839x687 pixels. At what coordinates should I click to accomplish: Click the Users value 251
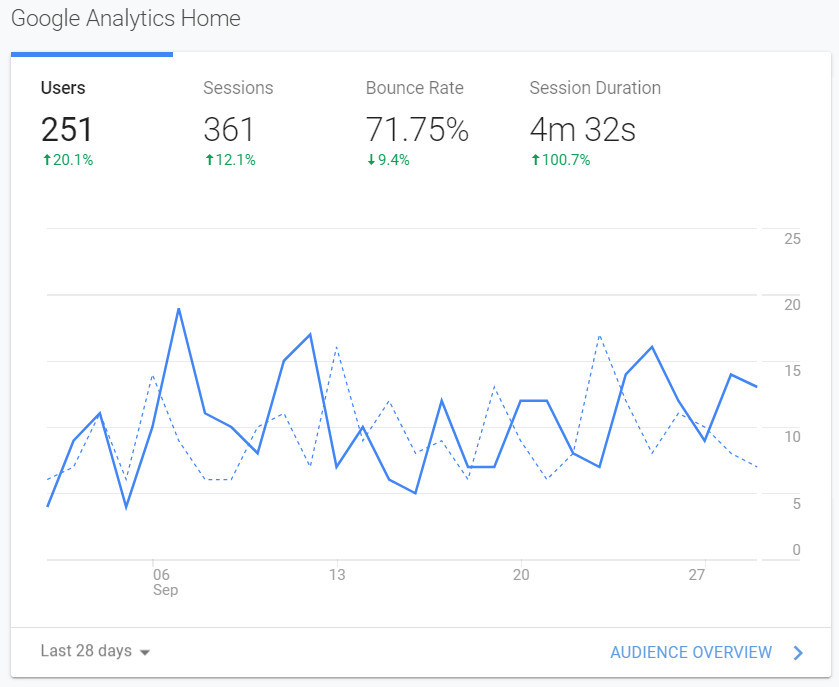67,129
